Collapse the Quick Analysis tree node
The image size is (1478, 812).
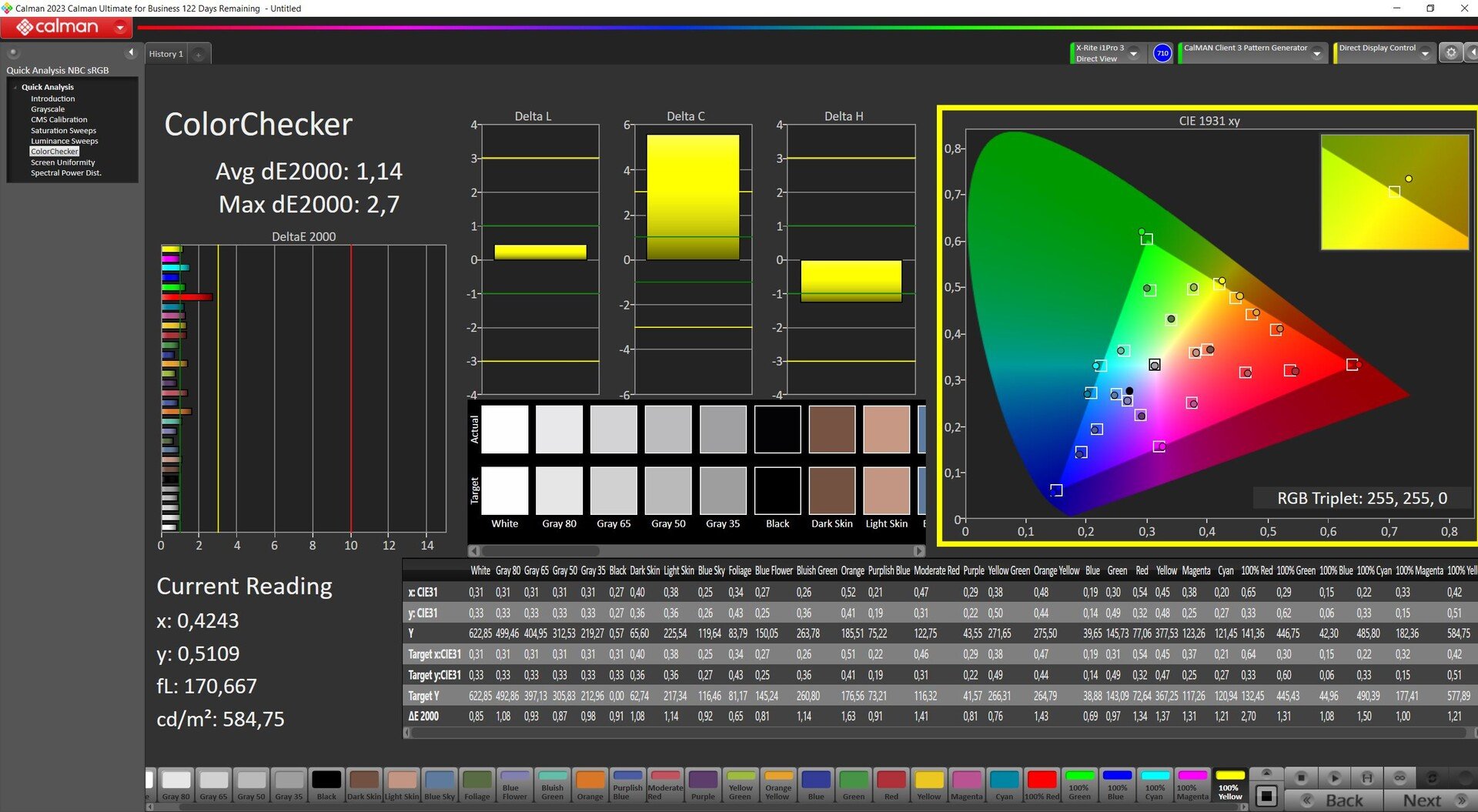click(x=15, y=87)
